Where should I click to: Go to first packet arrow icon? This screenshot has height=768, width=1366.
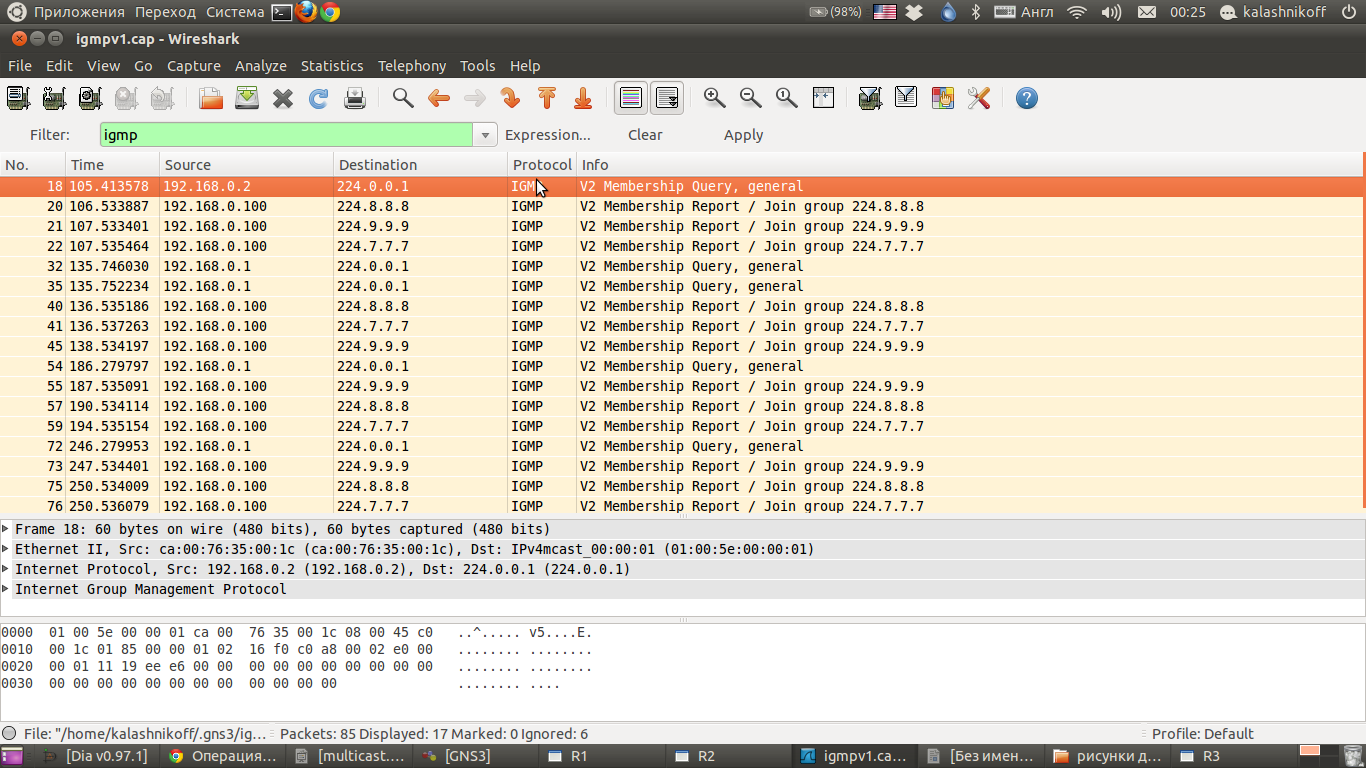[547, 98]
